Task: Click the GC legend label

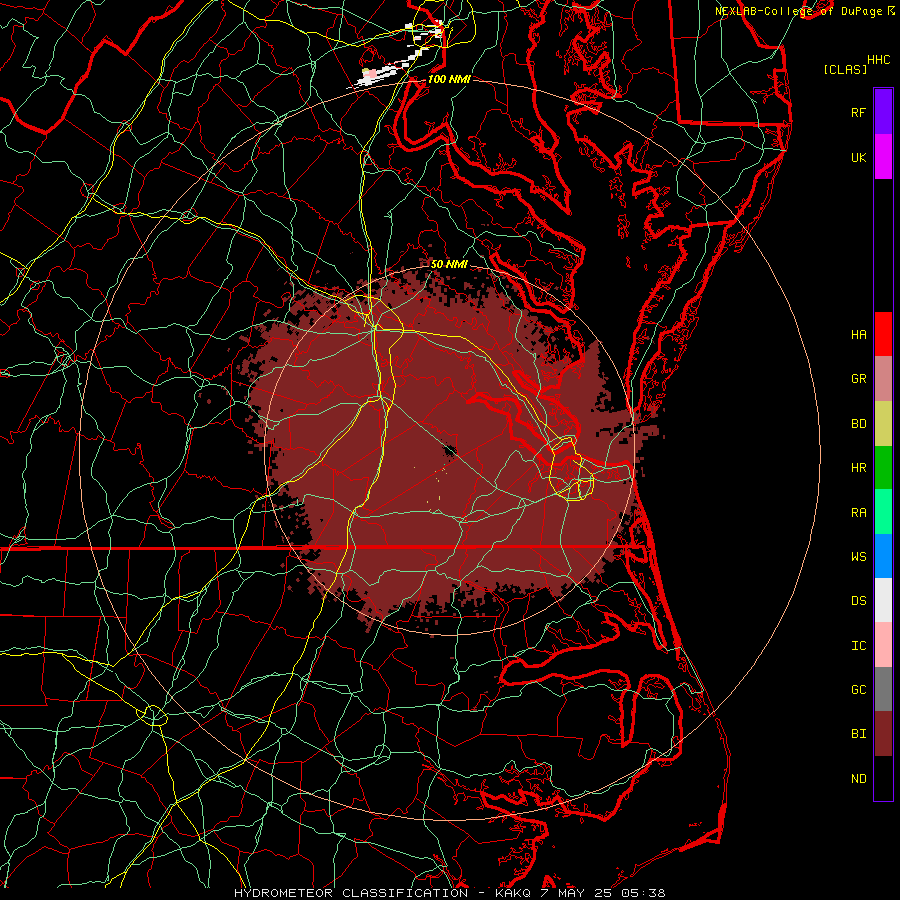Action: 859,689
